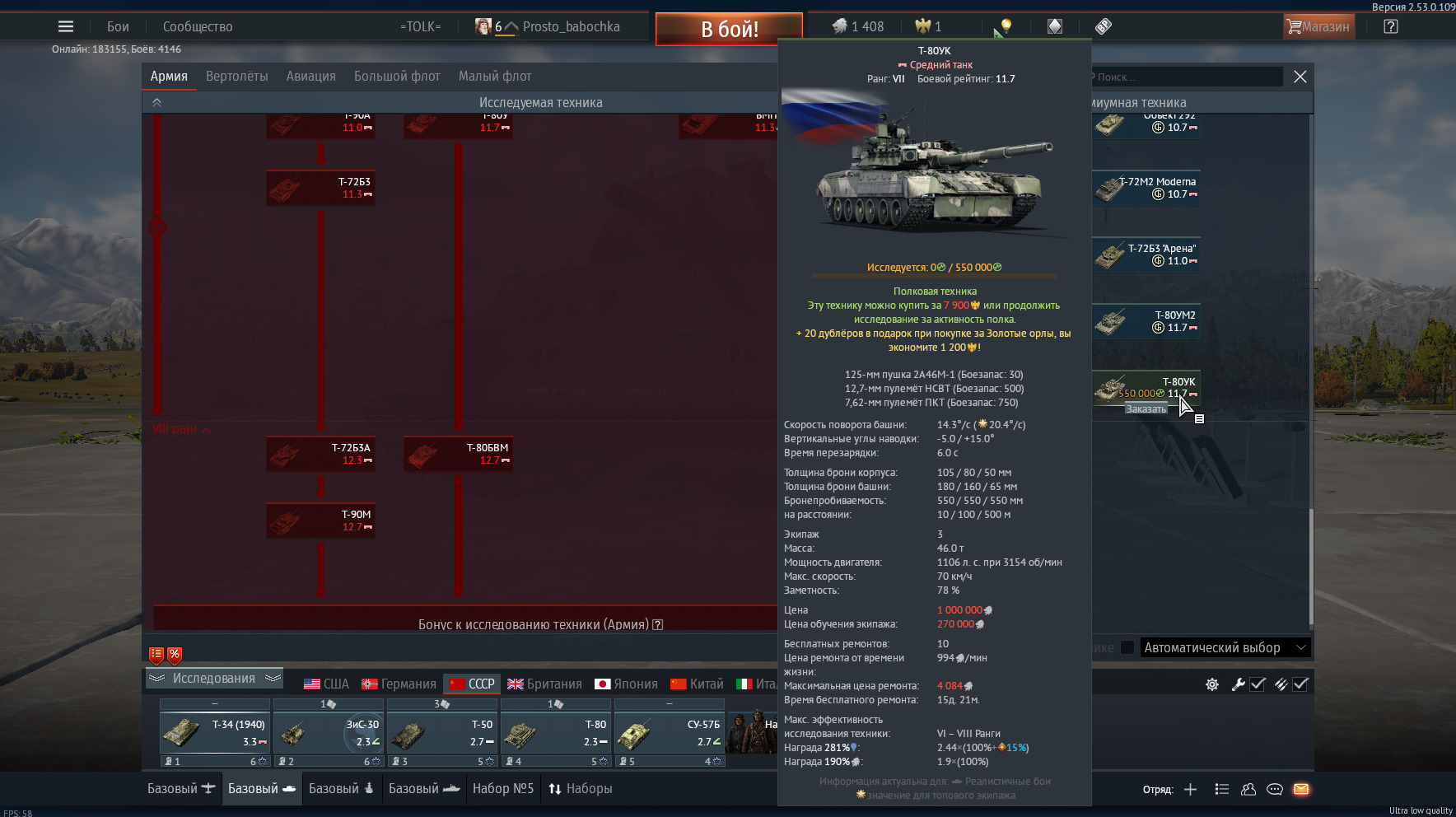
Task: Click the help question mark icon
Action: (1391, 26)
